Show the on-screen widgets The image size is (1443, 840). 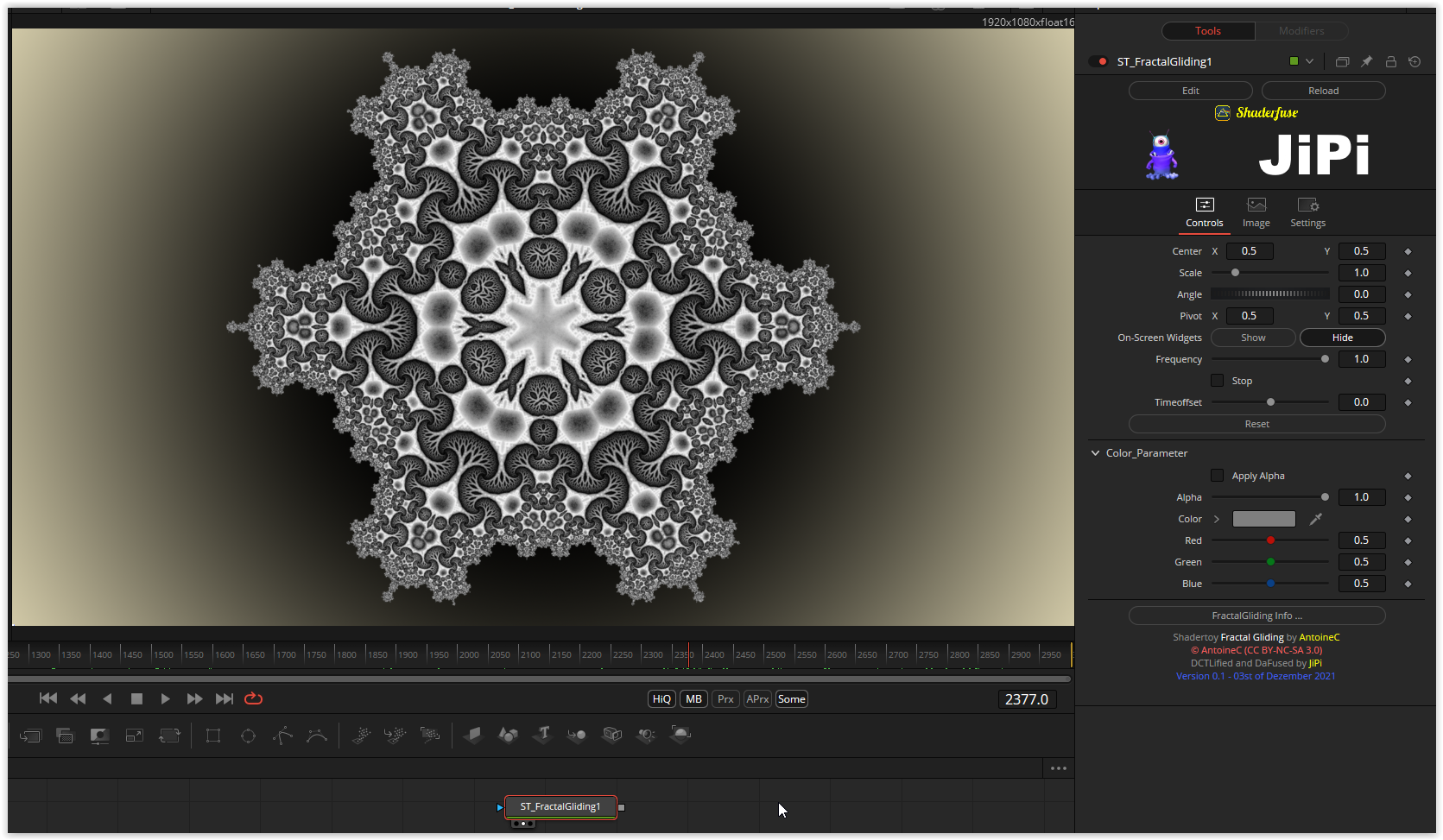pos(1253,338)
